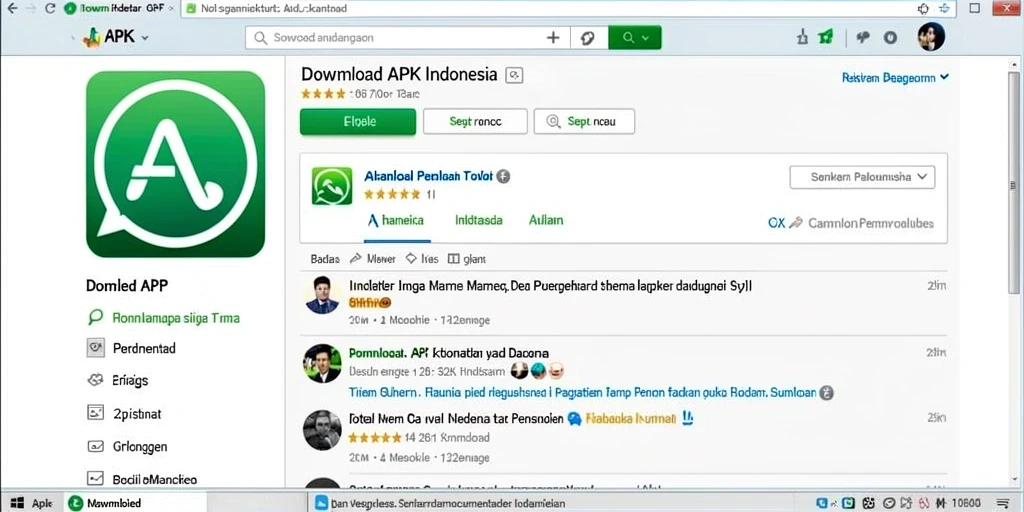Click the green flag icon in toolbar
Screen dimensions: 1024x512
826,37
